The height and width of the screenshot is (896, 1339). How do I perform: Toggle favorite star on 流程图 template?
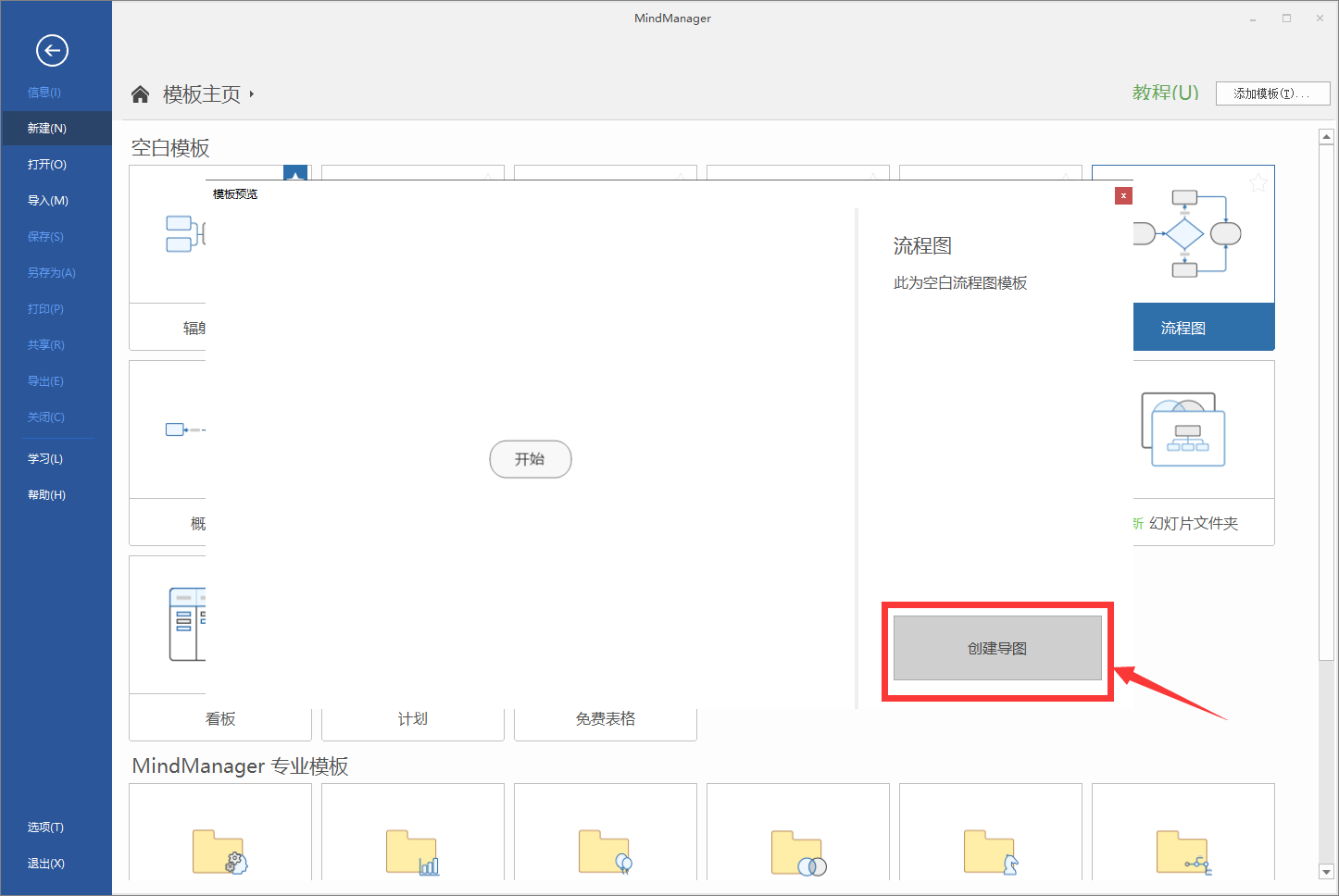(x=1258, y=182)
